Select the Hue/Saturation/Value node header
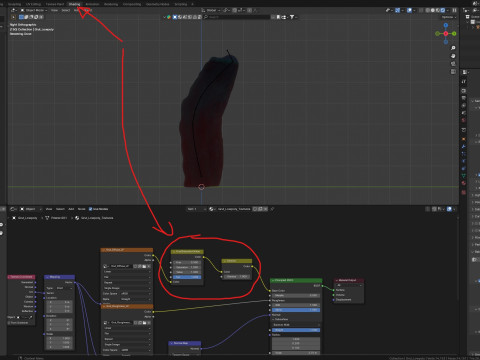480x360 pixels. click(x=187, y=251)
